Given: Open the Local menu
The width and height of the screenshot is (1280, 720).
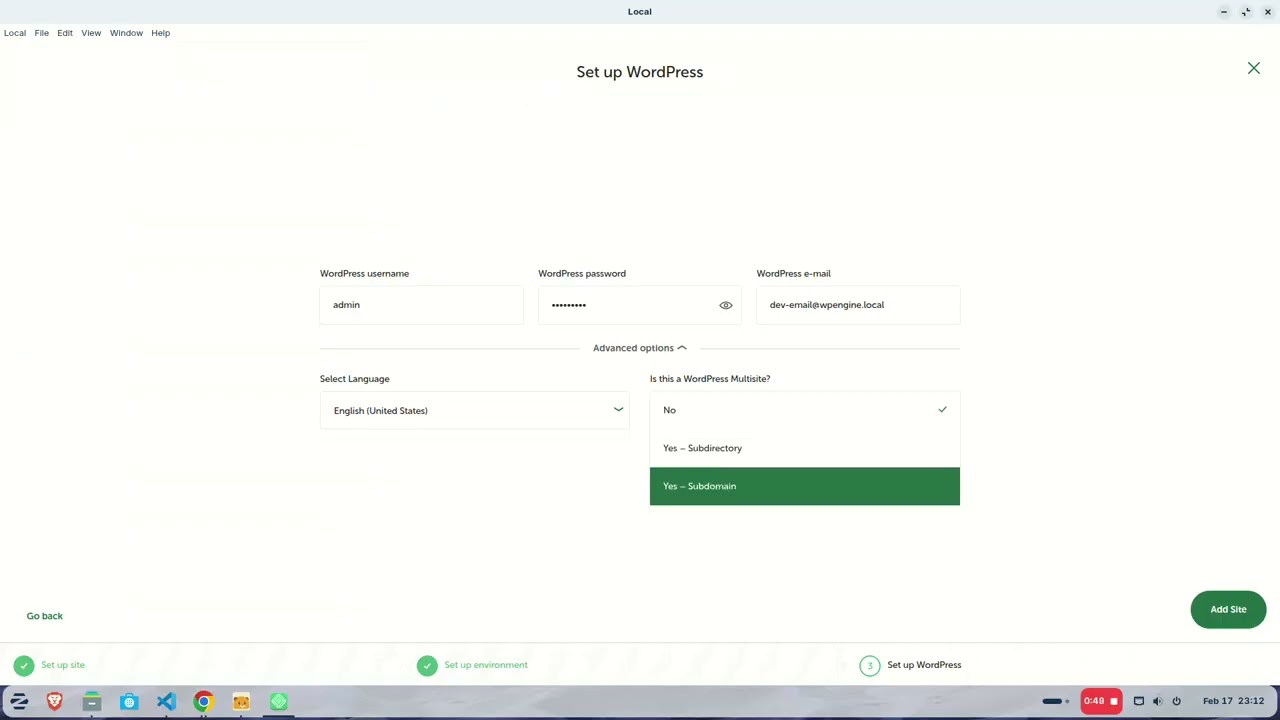Looking at the screenshot, I should 15,33.
